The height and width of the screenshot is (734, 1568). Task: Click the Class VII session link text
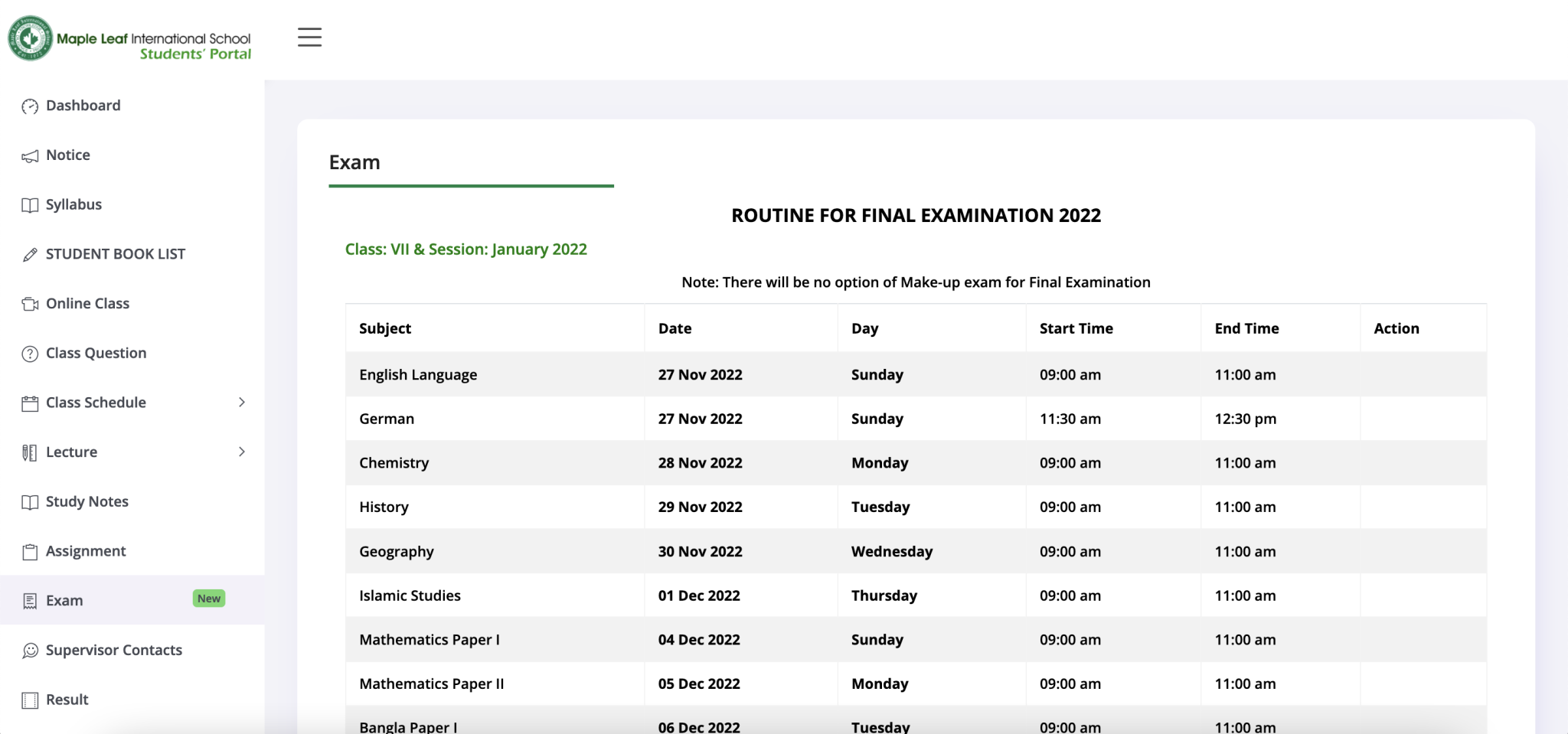tap(465, 250)
